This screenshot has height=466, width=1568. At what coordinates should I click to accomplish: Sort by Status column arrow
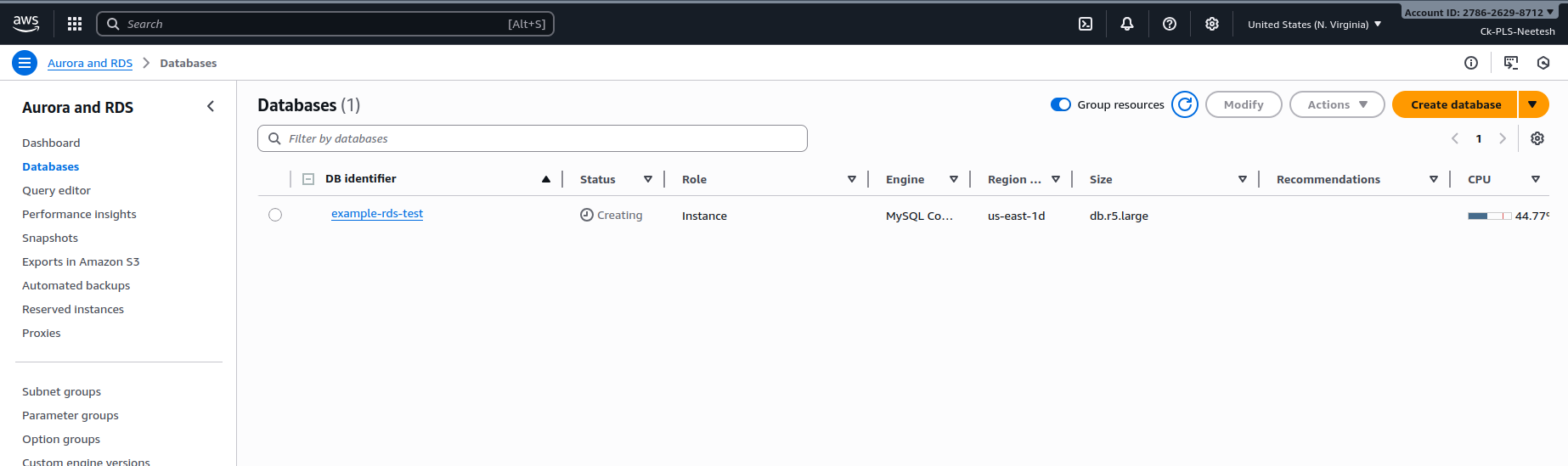pyautogui.click(x=648, y=179)
